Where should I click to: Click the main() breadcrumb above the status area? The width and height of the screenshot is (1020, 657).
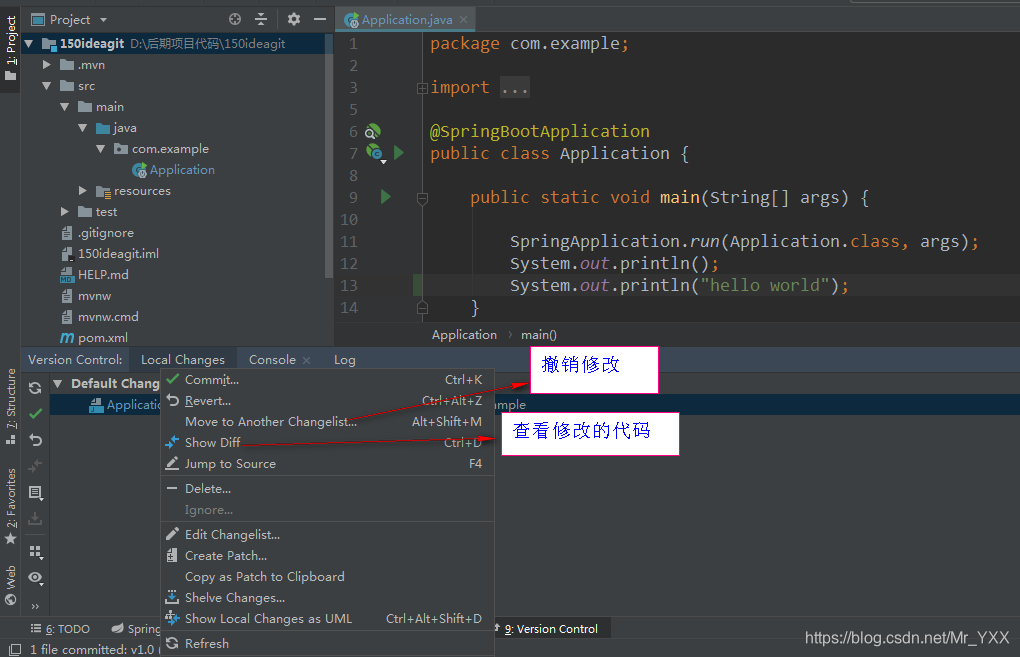538,334
